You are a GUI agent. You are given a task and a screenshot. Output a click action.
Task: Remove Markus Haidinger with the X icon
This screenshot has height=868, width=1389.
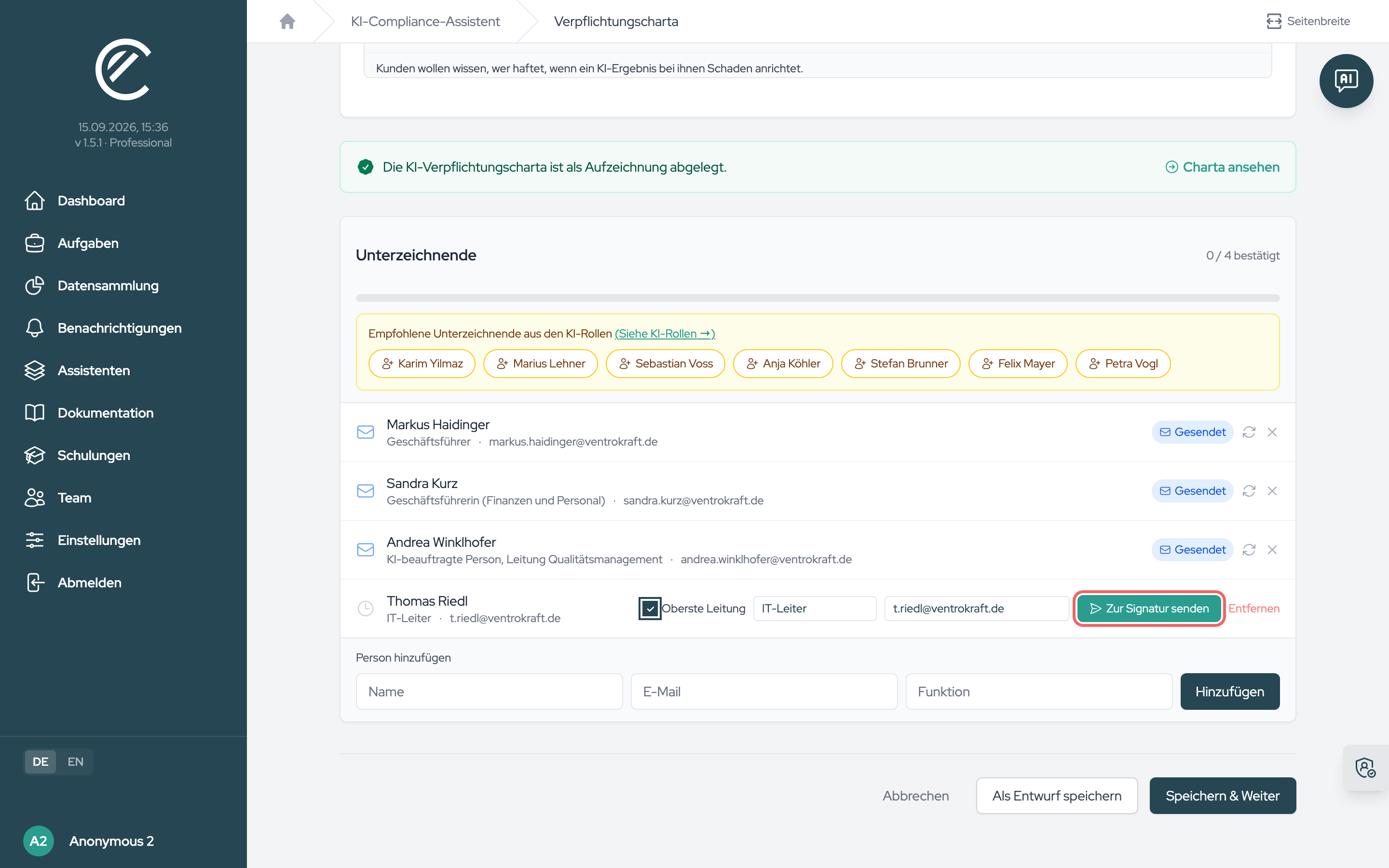(1272, 432)
